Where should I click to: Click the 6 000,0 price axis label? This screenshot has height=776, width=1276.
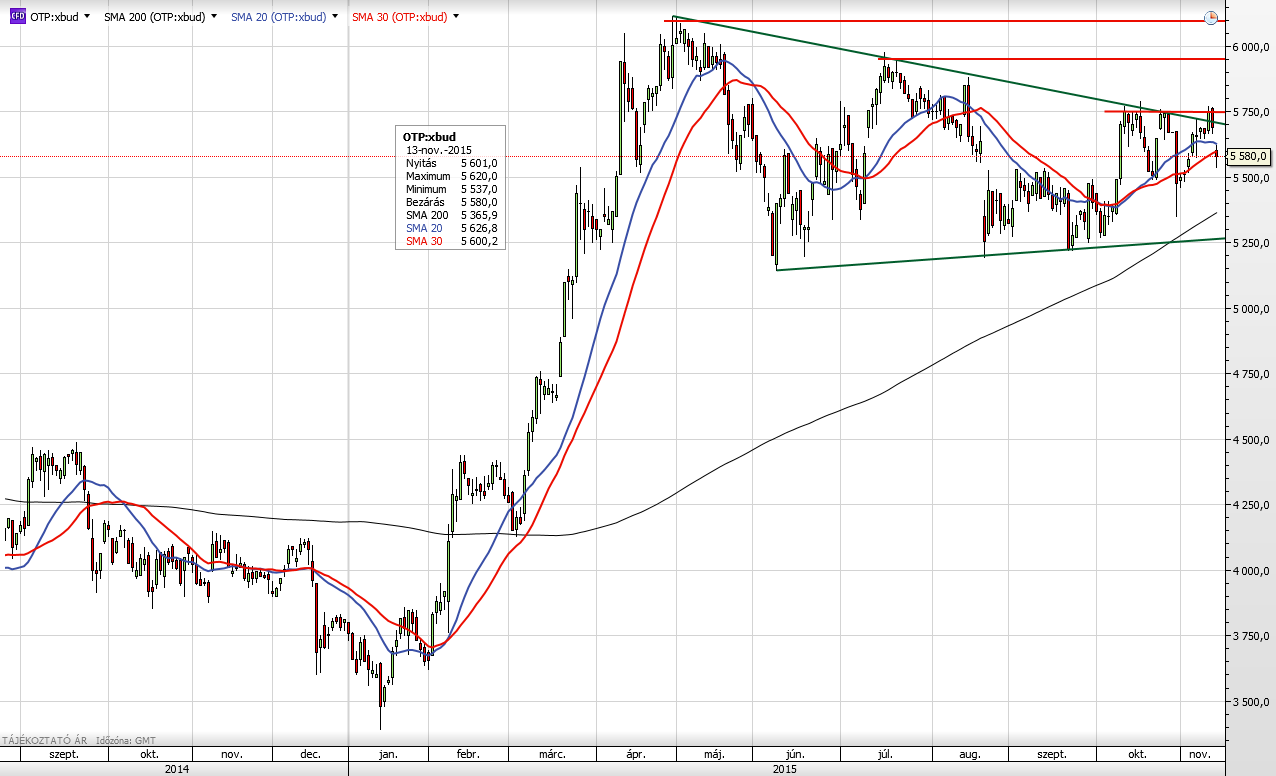1251,47
